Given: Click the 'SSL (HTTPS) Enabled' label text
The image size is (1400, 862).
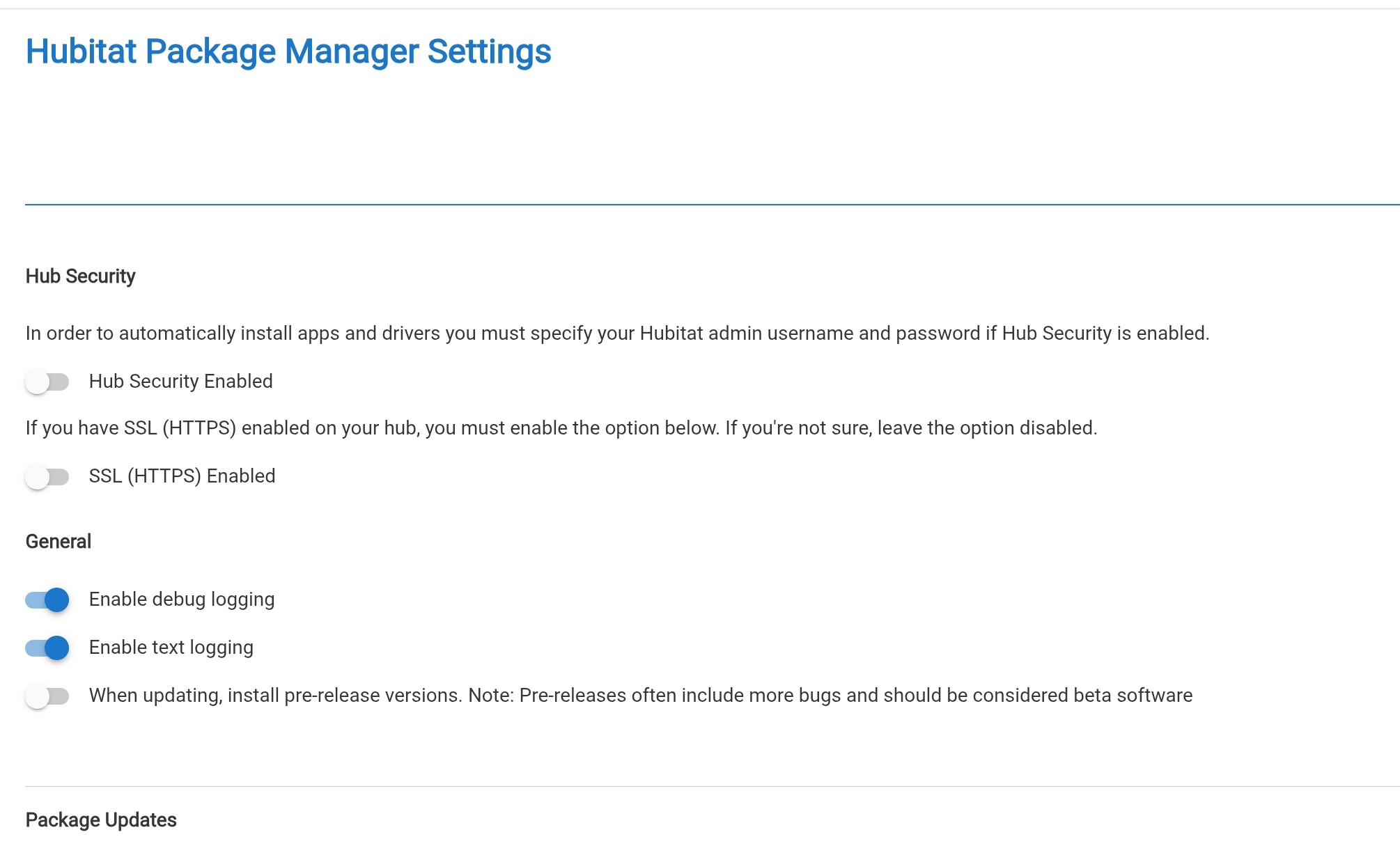Looking at the screenshot, I should pyautogui.click(x=182, y=476).
